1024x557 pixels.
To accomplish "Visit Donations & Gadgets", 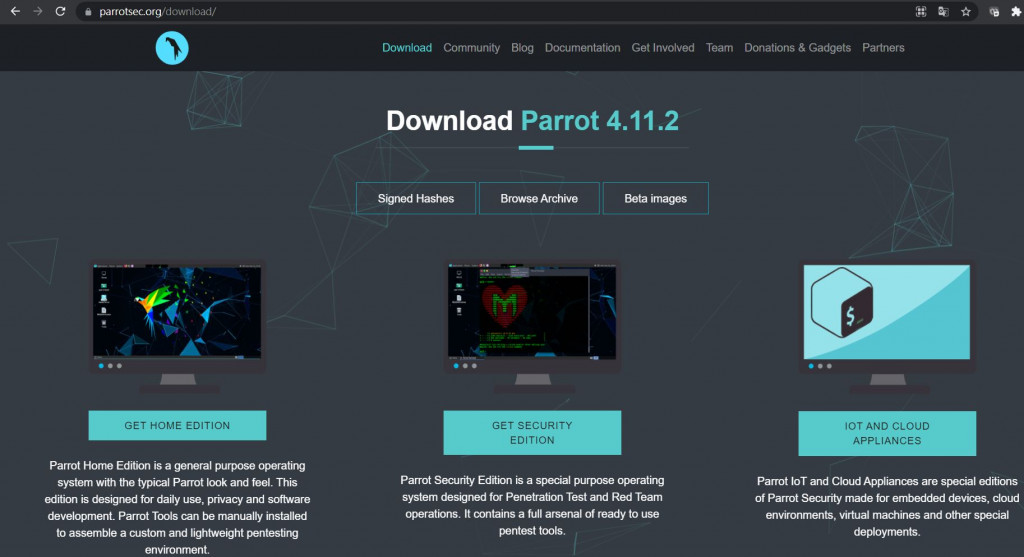I will pos(797,48).
